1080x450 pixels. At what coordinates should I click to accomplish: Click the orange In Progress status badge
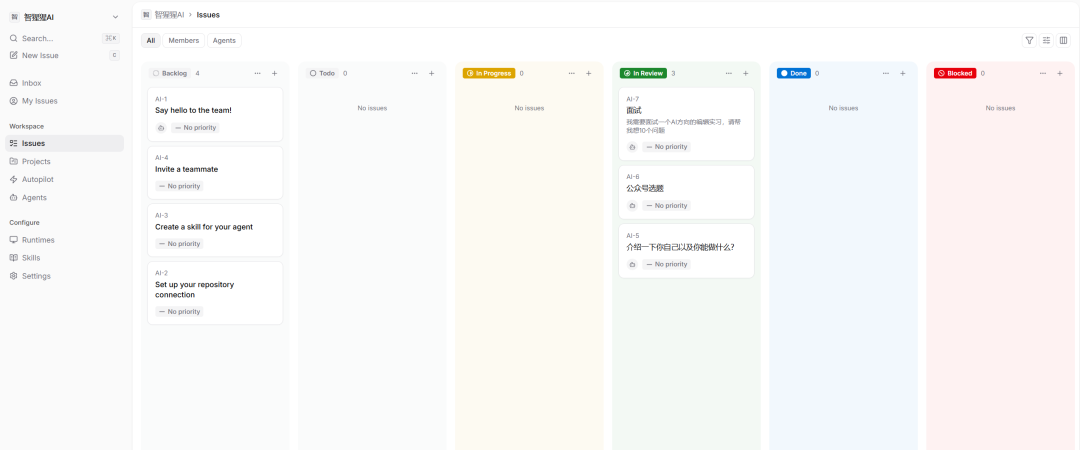(489, 73)
